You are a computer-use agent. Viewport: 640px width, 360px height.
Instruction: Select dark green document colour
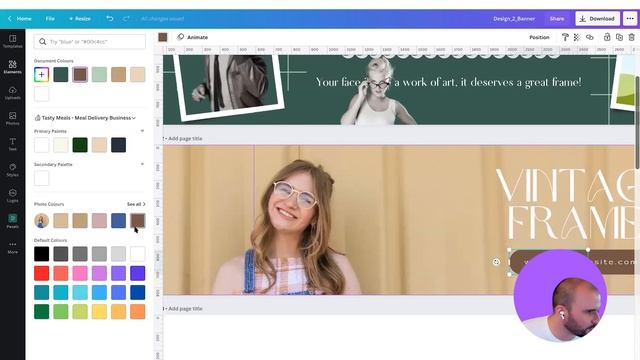tap(60, 74)
